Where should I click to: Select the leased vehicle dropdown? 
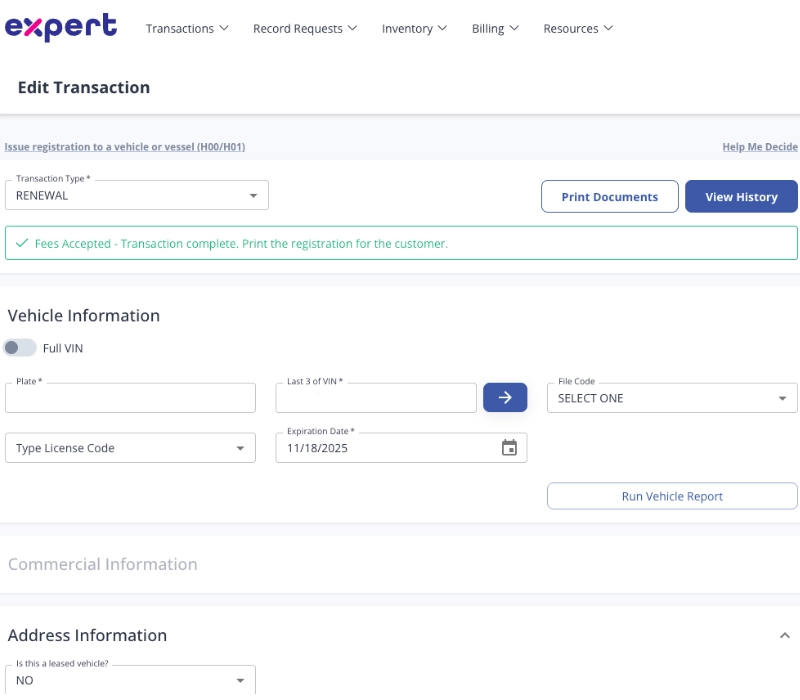[130, 680]
